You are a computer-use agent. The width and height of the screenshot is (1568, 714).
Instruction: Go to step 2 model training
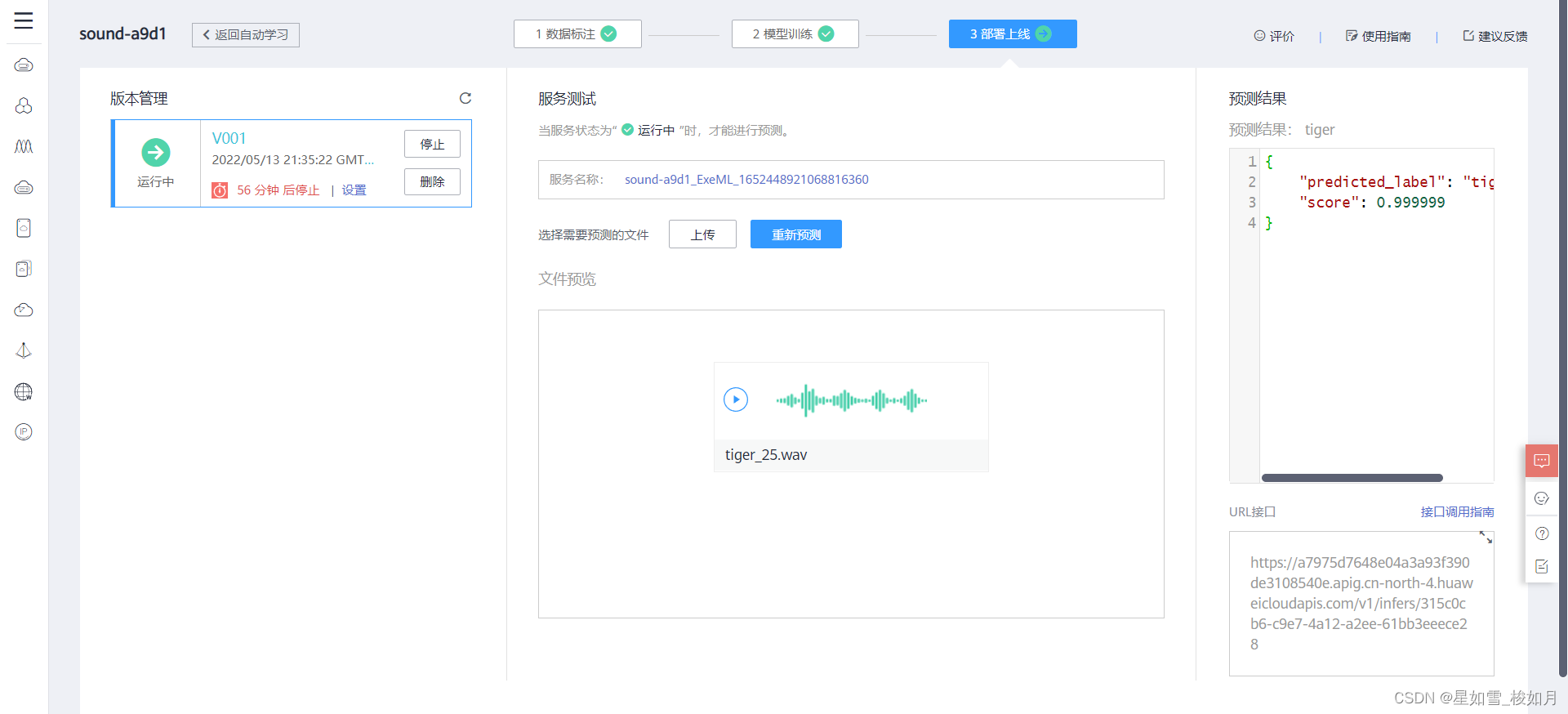(795, 33)
